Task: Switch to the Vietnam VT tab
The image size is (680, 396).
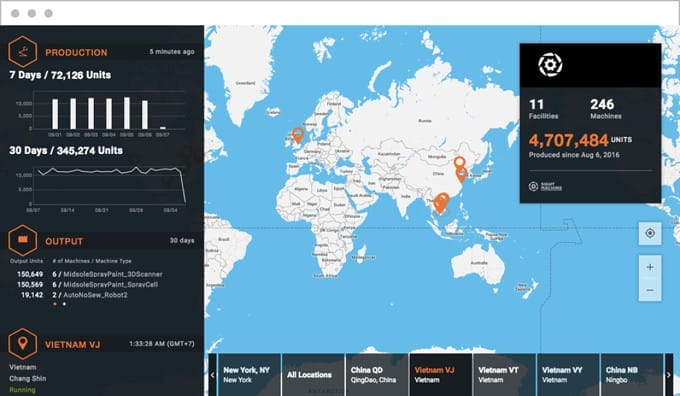Action: 504,375
